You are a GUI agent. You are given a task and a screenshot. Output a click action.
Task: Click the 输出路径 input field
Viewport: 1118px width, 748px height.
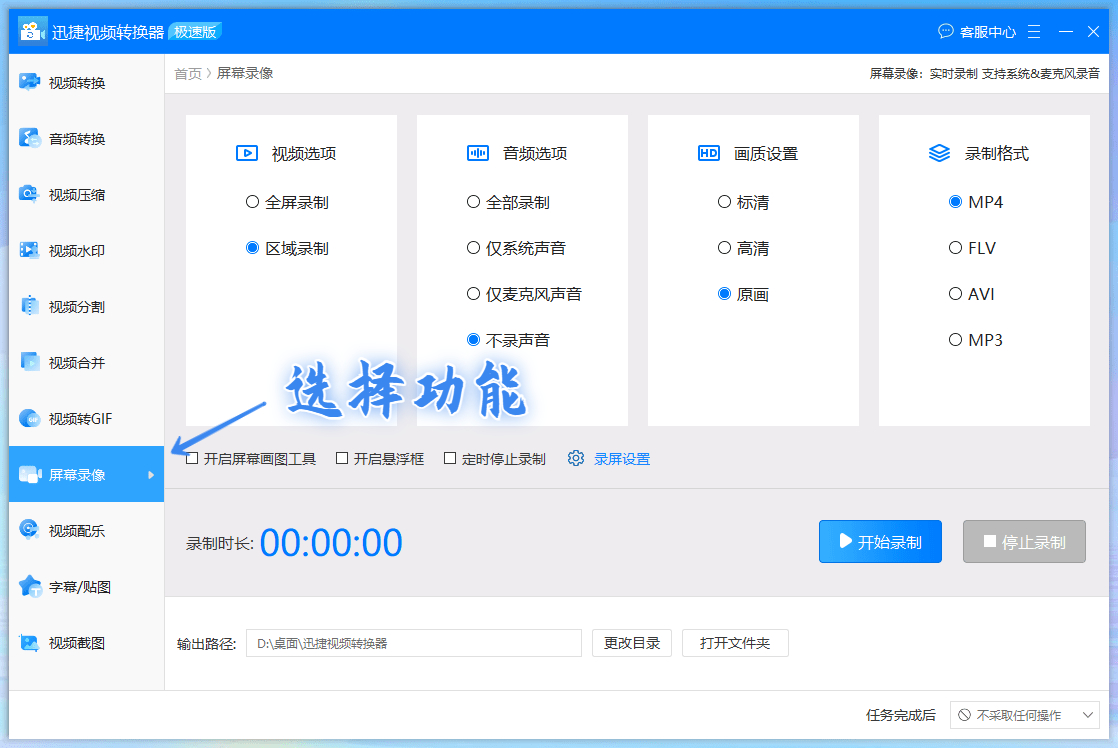414,643
